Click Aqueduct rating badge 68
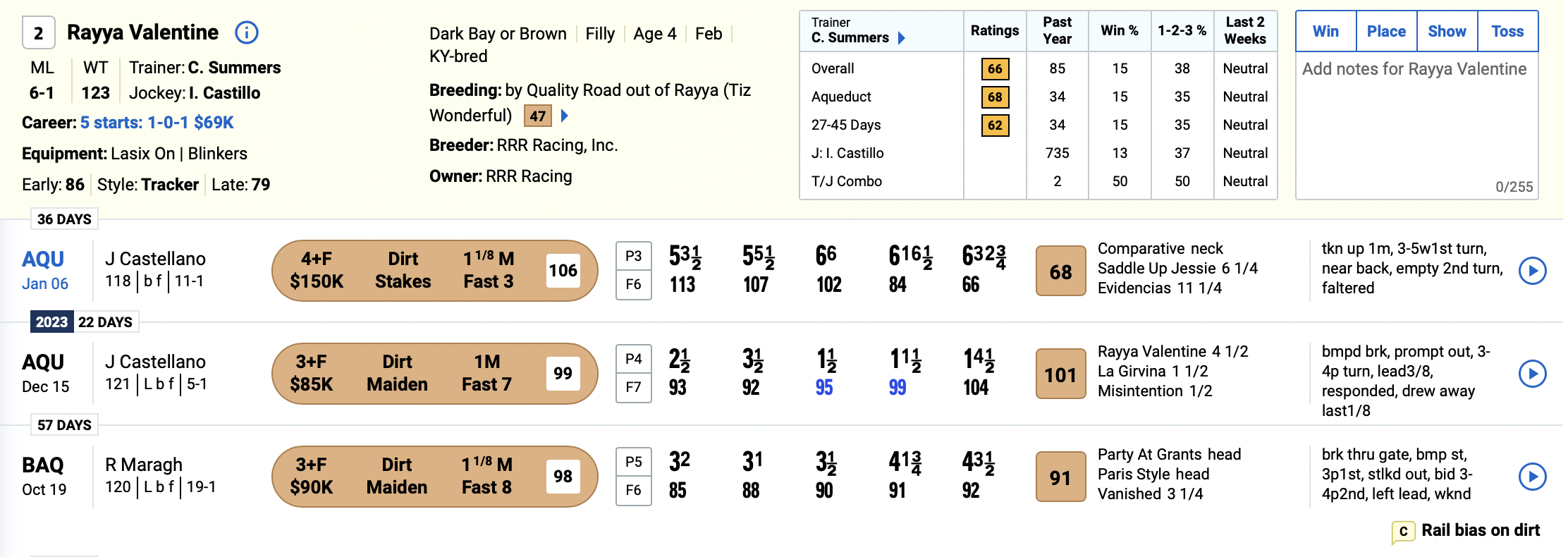Image resolution: width=1568 pixels, height=557 pixels. tap(995, 97)
